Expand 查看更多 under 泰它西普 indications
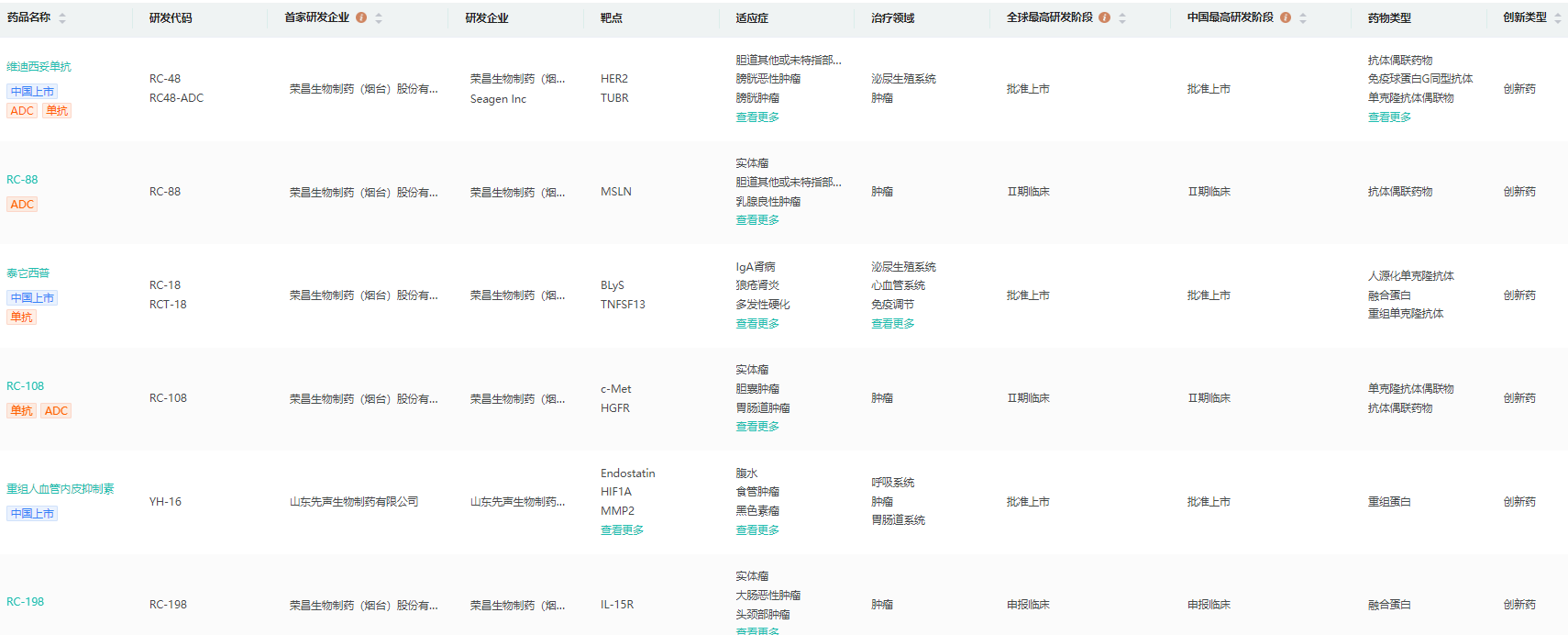 point(757,324)
